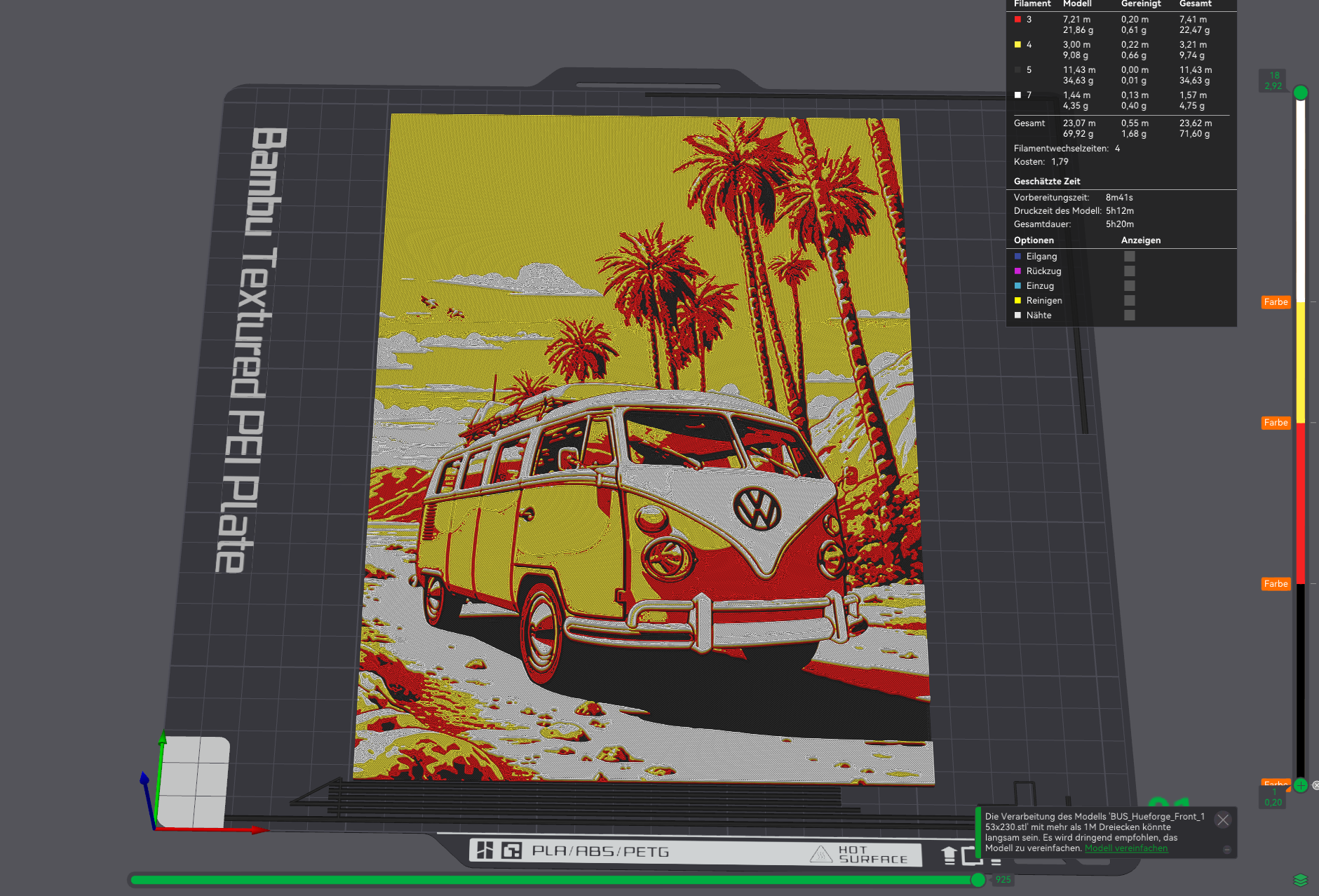Select the Farbe marker at yellow-red boundary
The image size is (1319, 896).
point(1276,423)
